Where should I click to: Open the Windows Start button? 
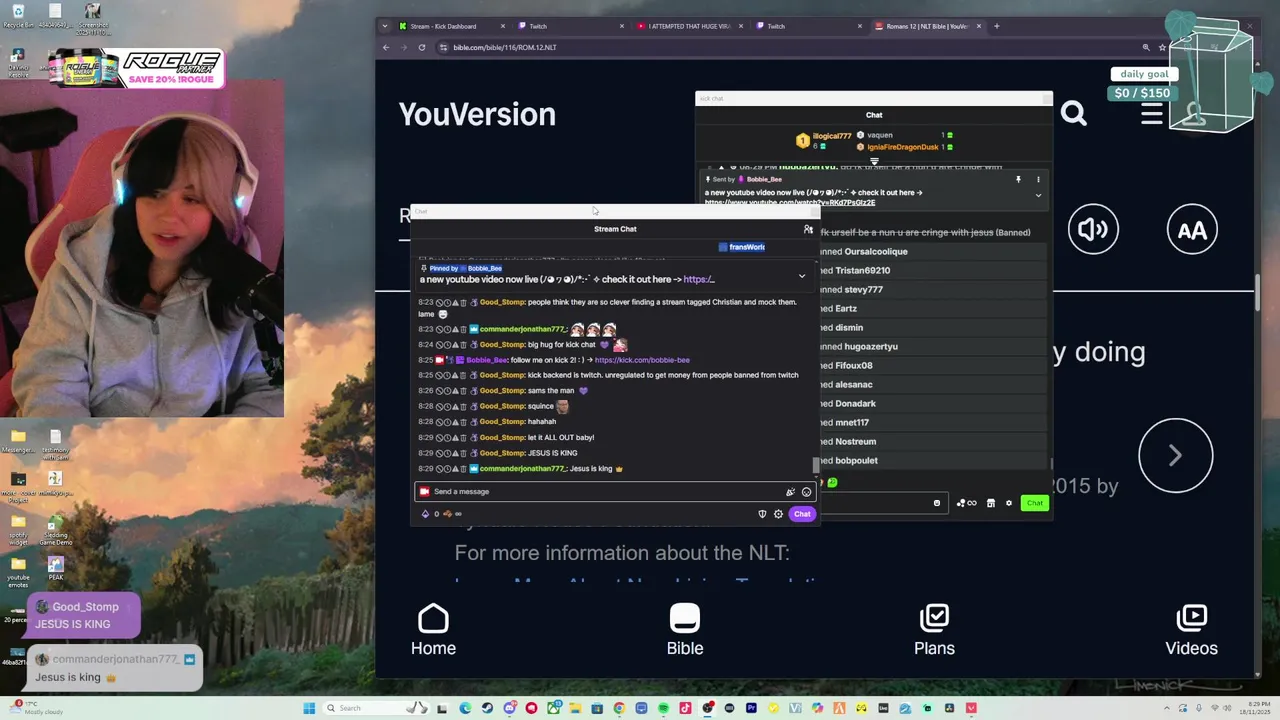[309, 708]
